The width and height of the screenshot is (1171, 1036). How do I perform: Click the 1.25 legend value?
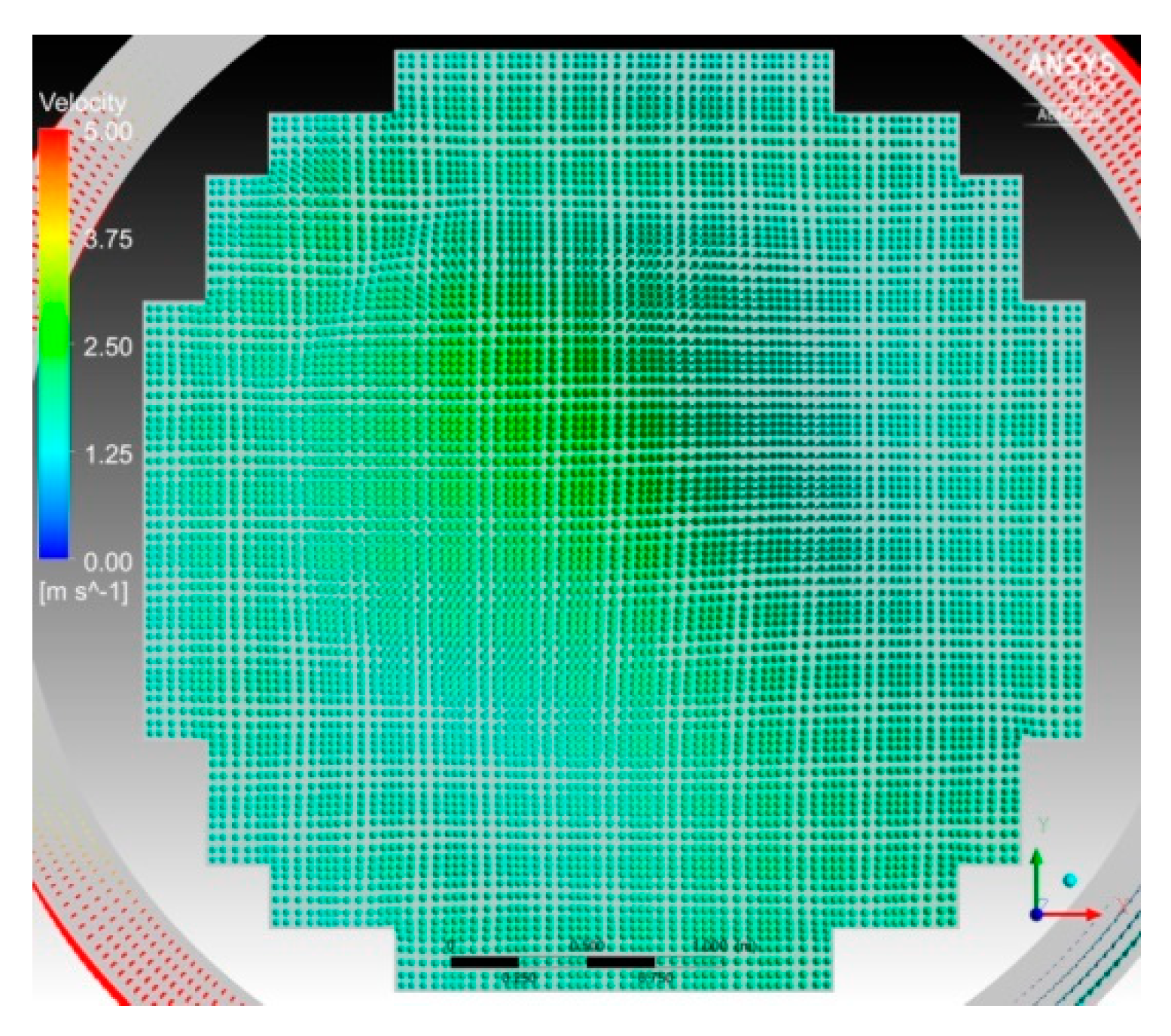click(108, 455)
